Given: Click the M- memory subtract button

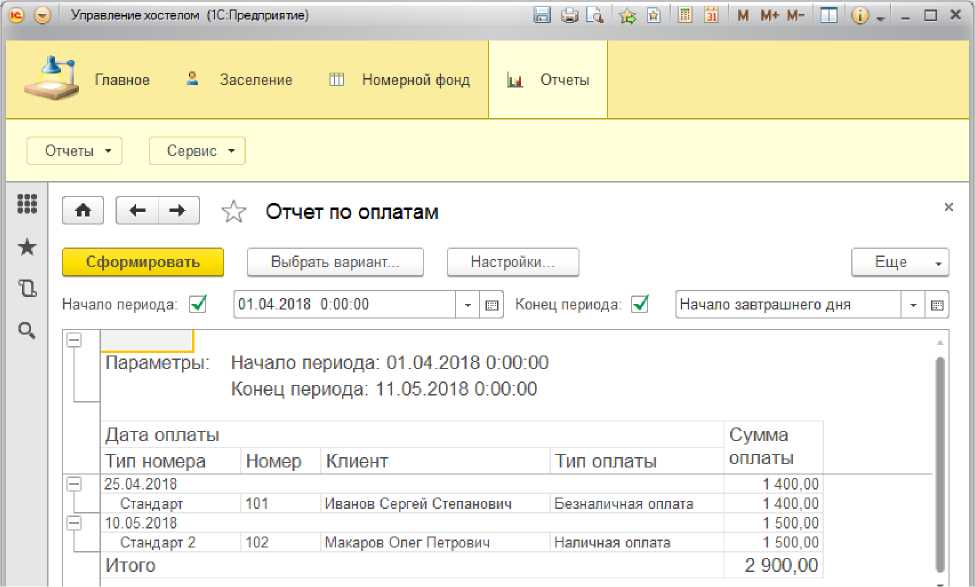Looking at the screenshot, I should [x=795, y=16].
